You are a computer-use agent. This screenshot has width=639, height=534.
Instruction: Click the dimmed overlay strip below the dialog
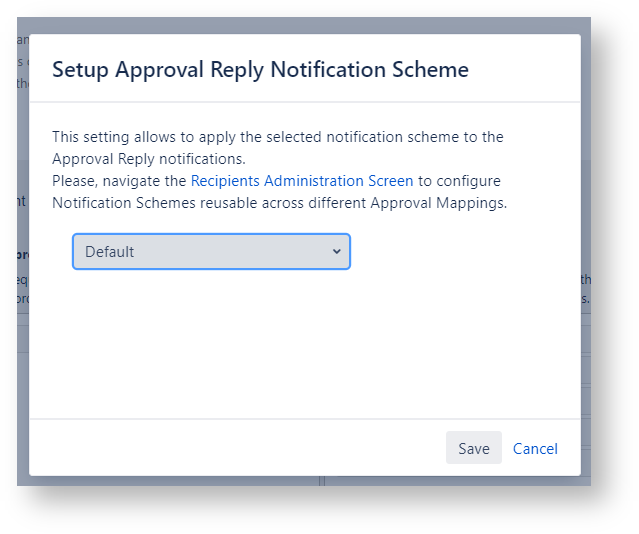point(300,481)
